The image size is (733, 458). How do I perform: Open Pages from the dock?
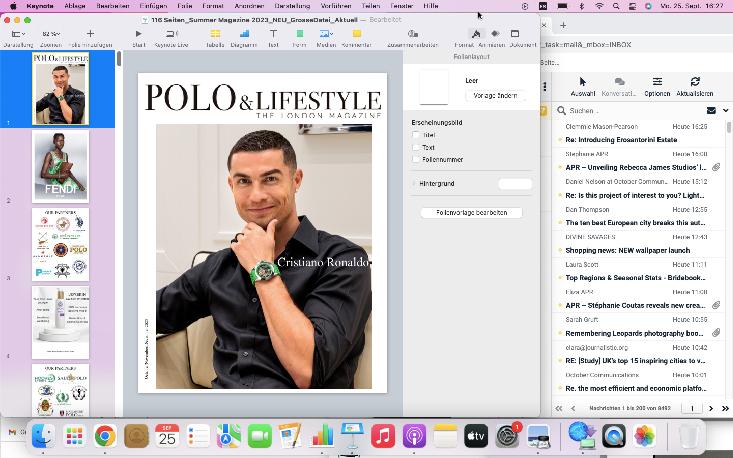click(x=290, y=436)
